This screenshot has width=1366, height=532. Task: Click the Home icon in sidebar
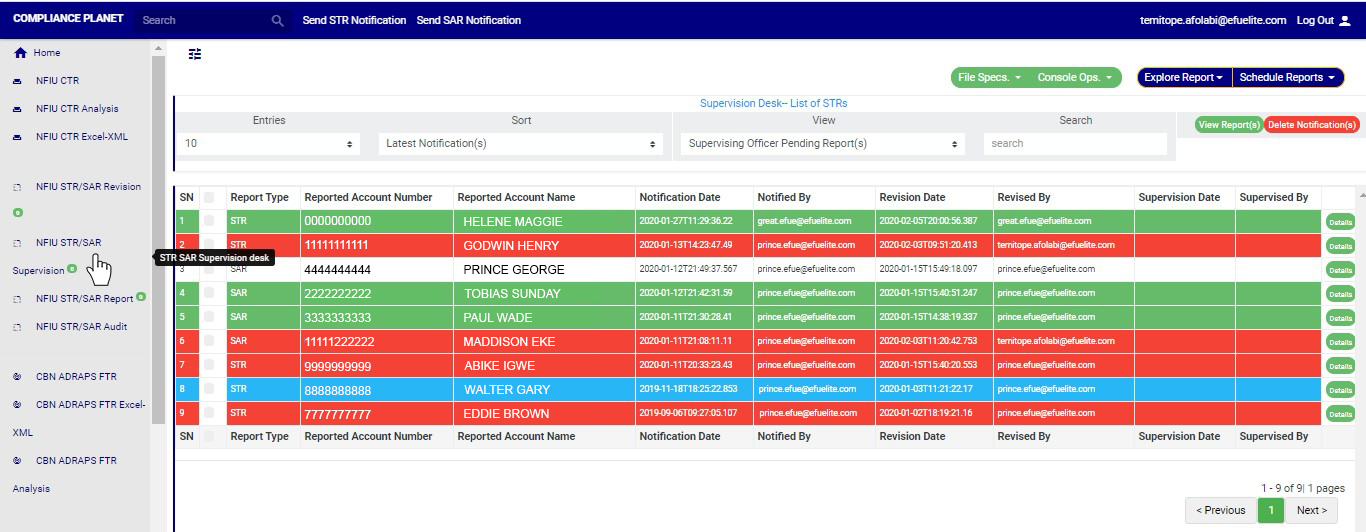pos(20,53)
